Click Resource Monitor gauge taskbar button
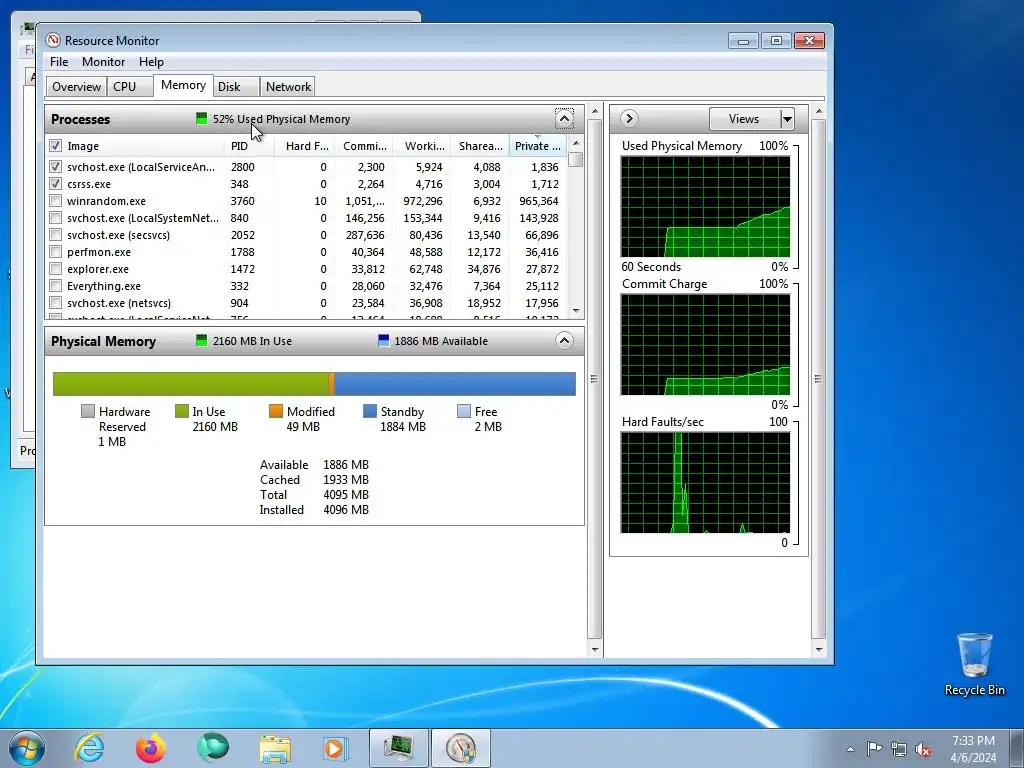1024x768 pixels. [461, 748]
